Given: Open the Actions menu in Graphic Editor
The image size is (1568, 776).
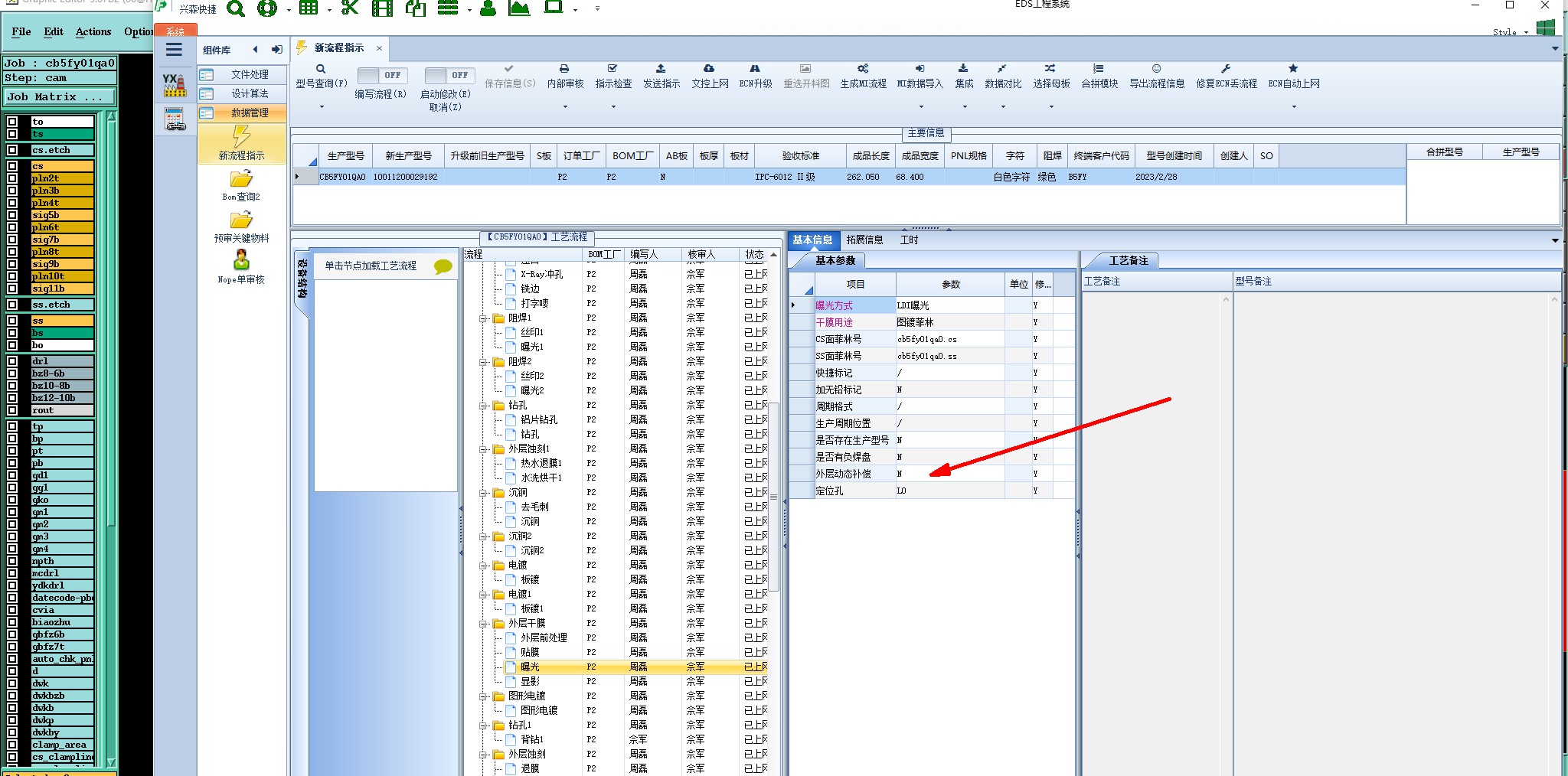Looking at the screenshot, I should click(x=93, y=31).
